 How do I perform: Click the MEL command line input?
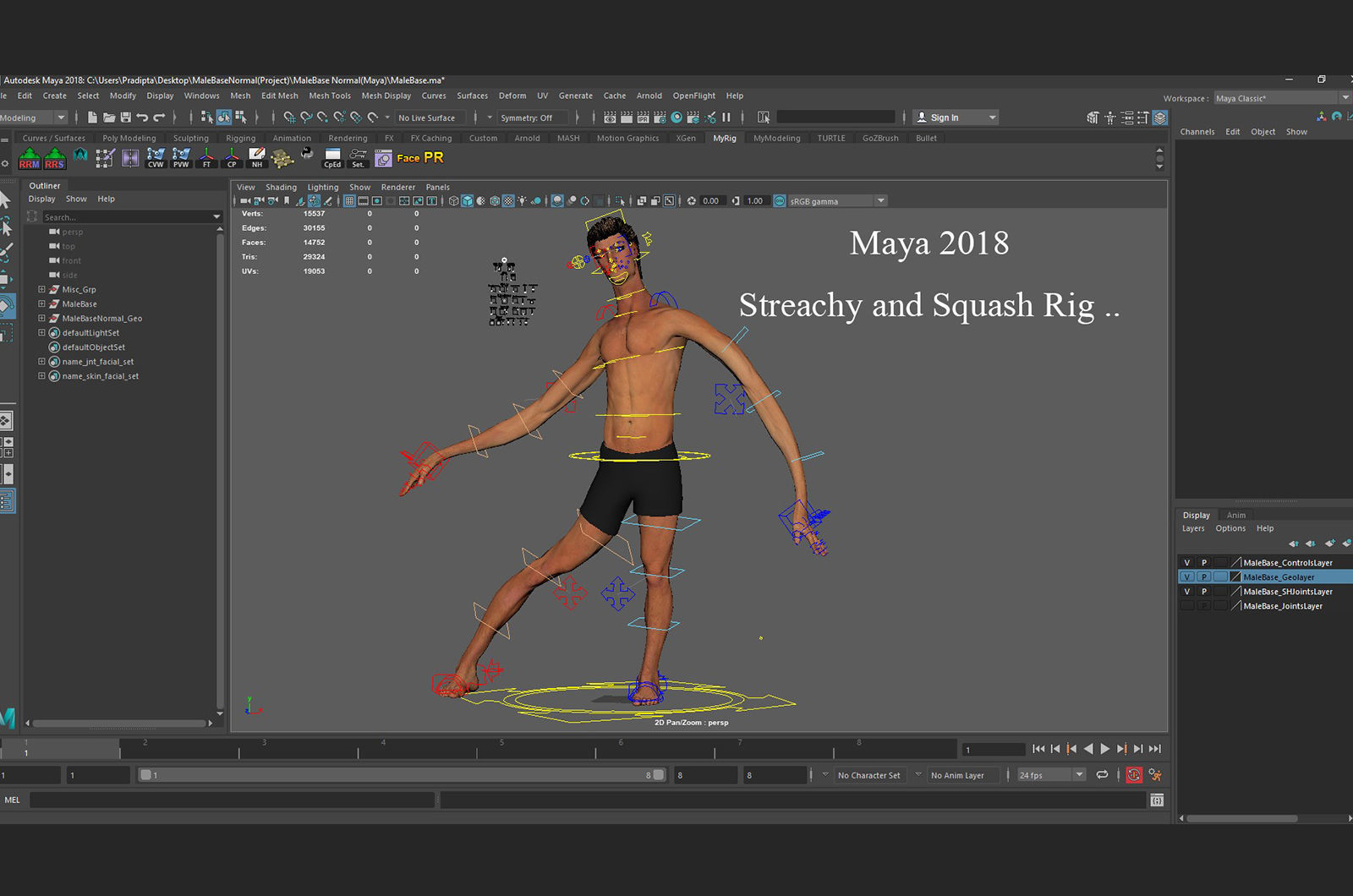tap(232, 800)
